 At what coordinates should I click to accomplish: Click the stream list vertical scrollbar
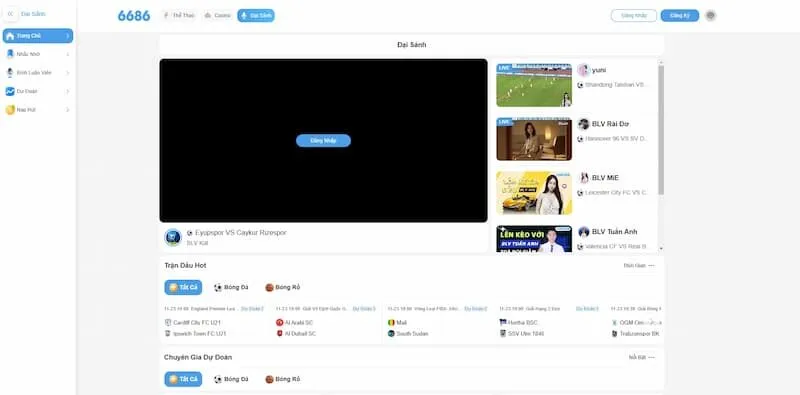(x=661, y=130)
